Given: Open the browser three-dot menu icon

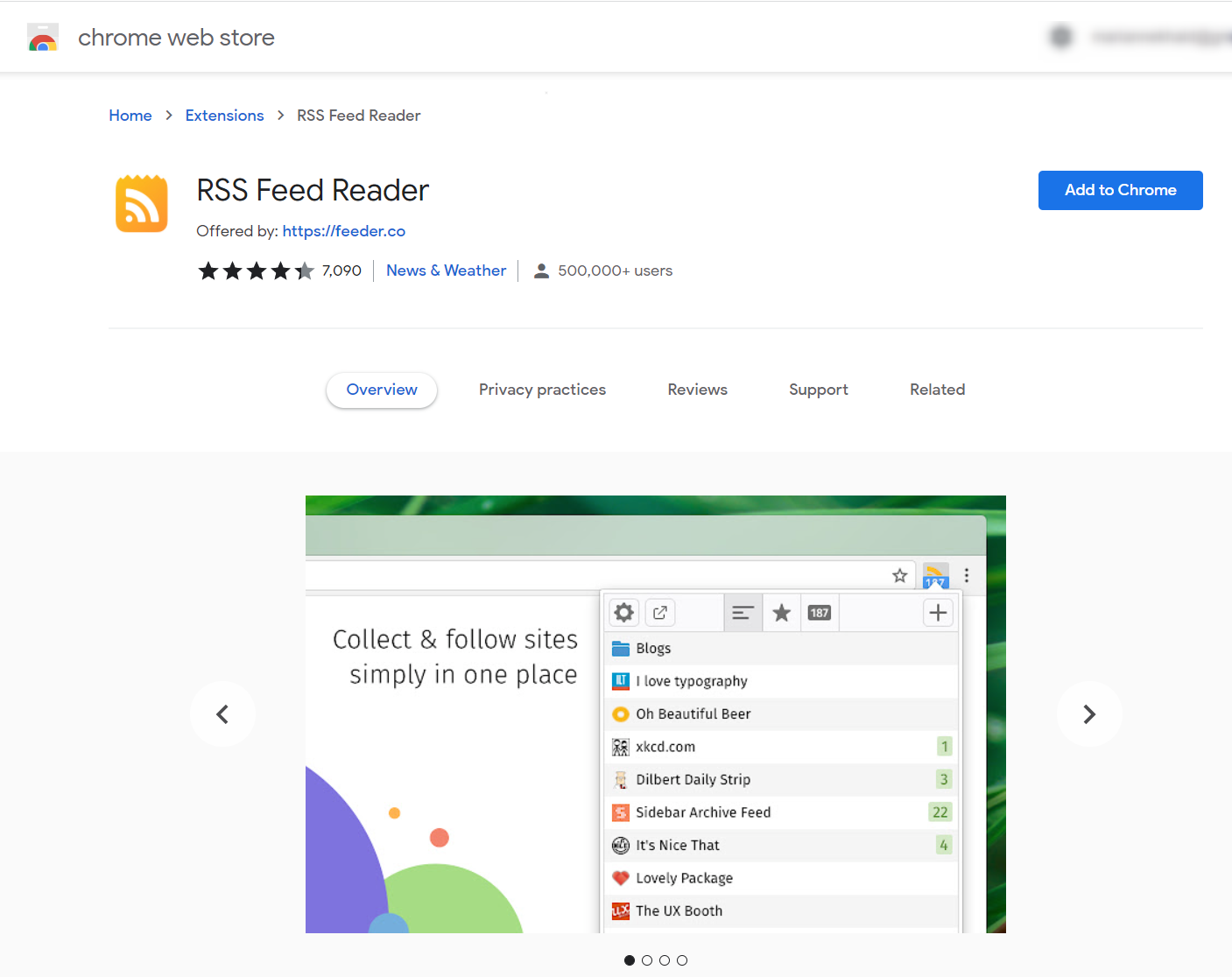Looking at the screenshot, I should tap(967, 575).
